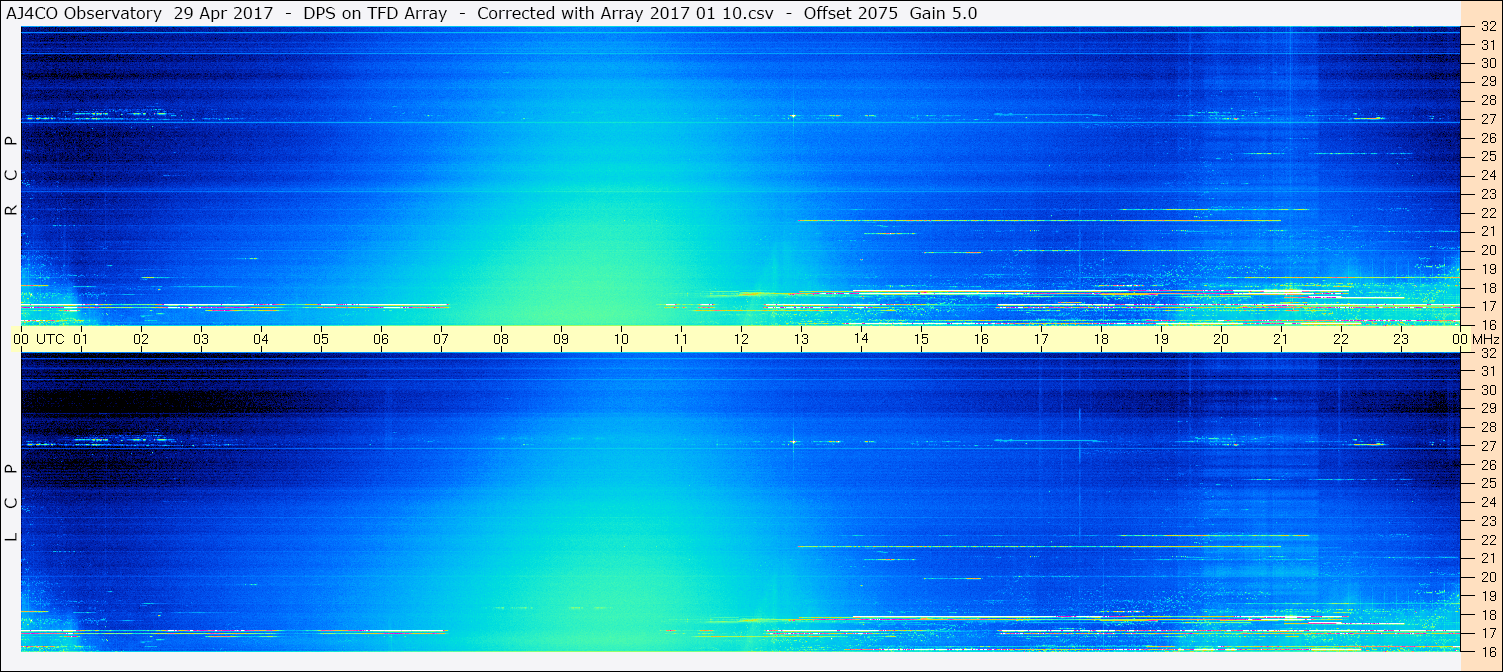
Task: Select the 08 hour marker on the time axis
Action: 501,339
